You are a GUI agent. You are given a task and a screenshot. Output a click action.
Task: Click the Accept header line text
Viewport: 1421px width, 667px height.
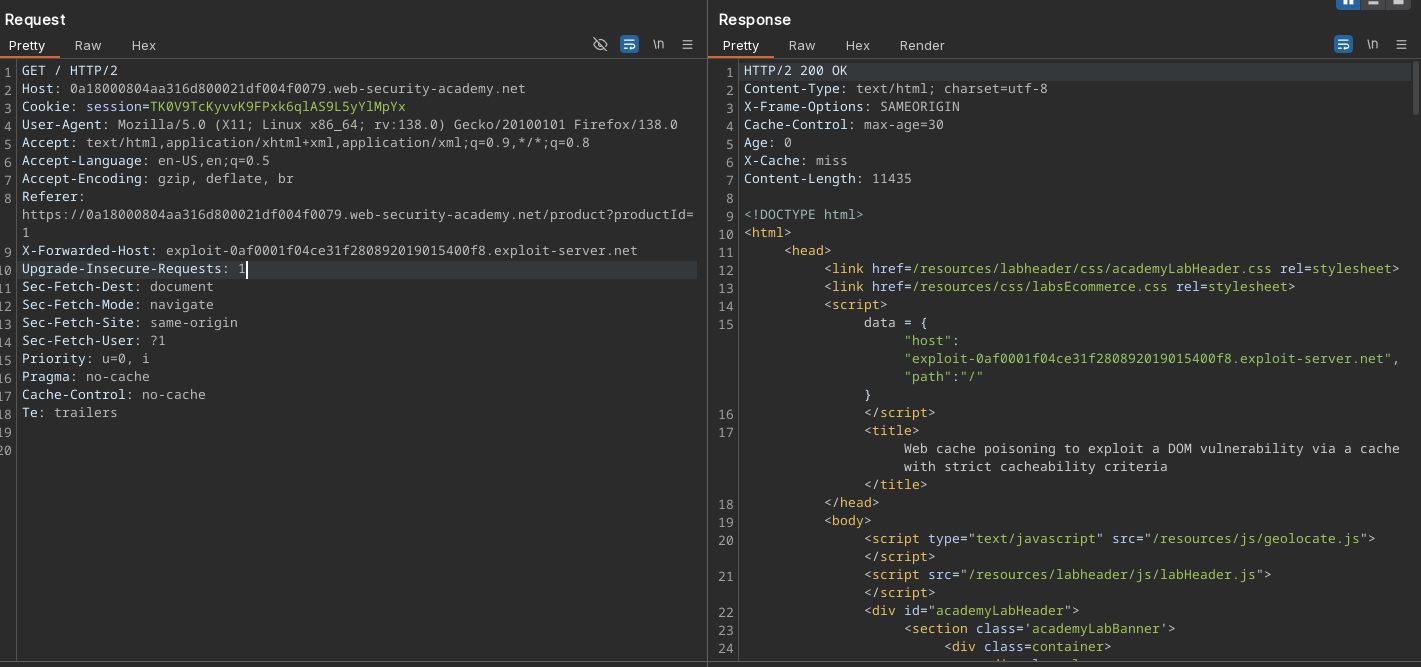click(x=306, y=142)
